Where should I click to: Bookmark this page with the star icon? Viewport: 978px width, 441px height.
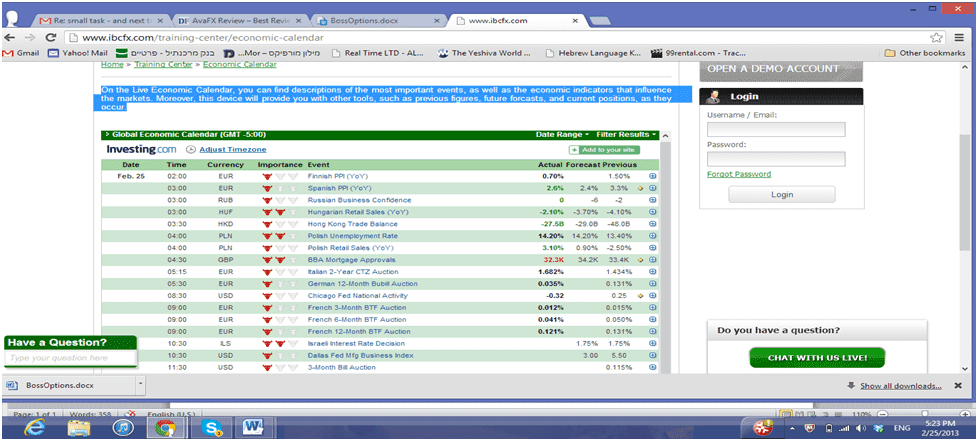tap(936, 37)
